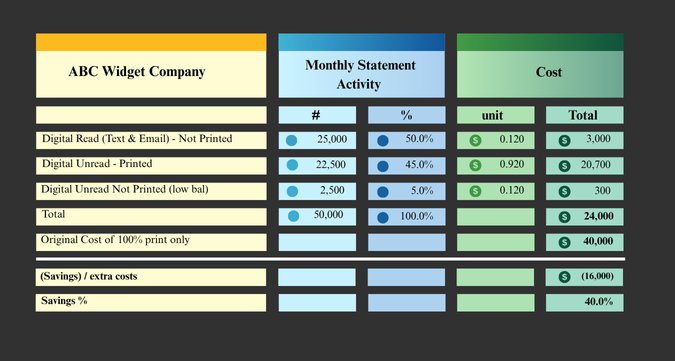The image size is (675, 361).
Task: Select the Digital Unread - Printed row label
Action: tap(151, 166)
